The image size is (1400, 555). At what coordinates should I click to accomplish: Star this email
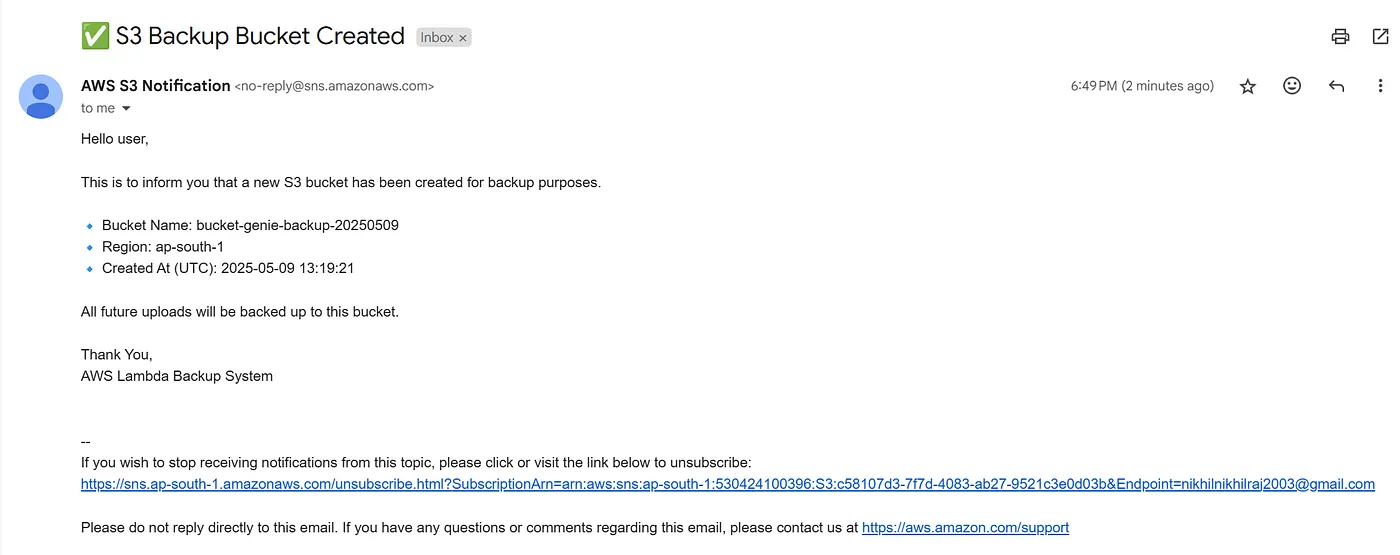click(x=1247, y=86)
